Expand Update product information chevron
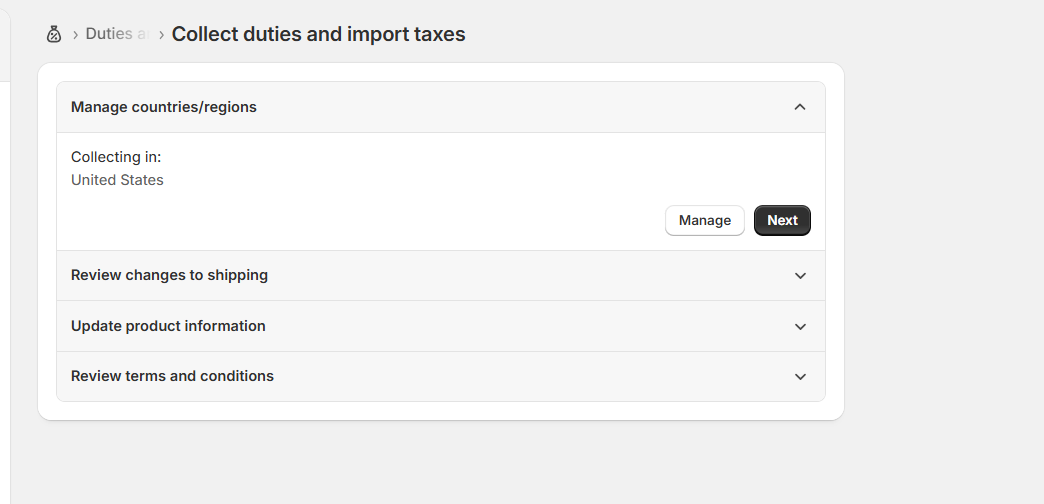Screen dimensions: 1044x504 point(800,326)
